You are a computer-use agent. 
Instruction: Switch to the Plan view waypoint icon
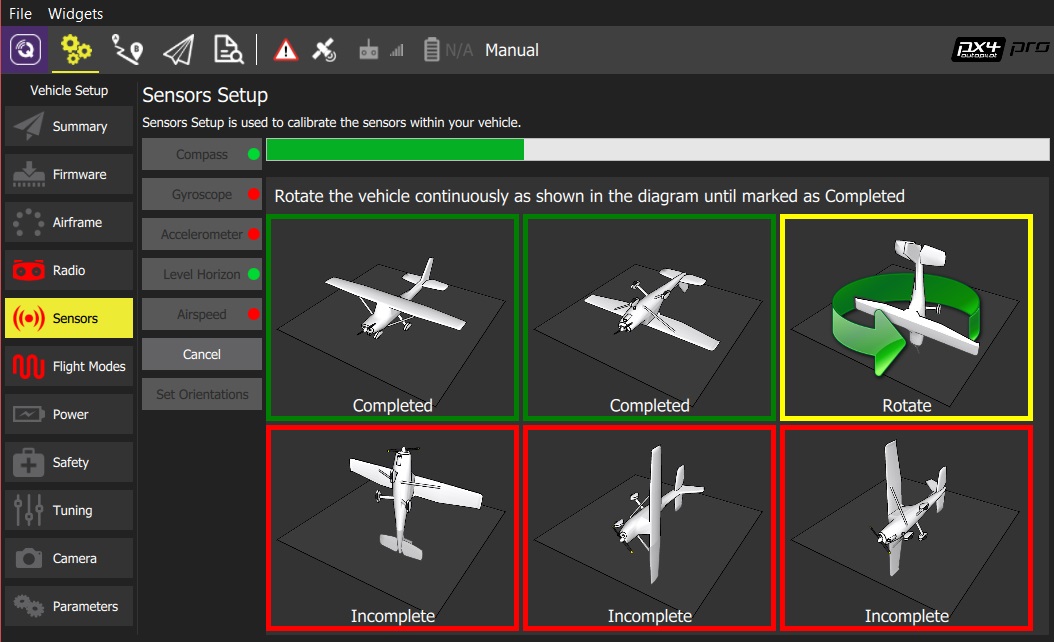(x=128, y=48)
